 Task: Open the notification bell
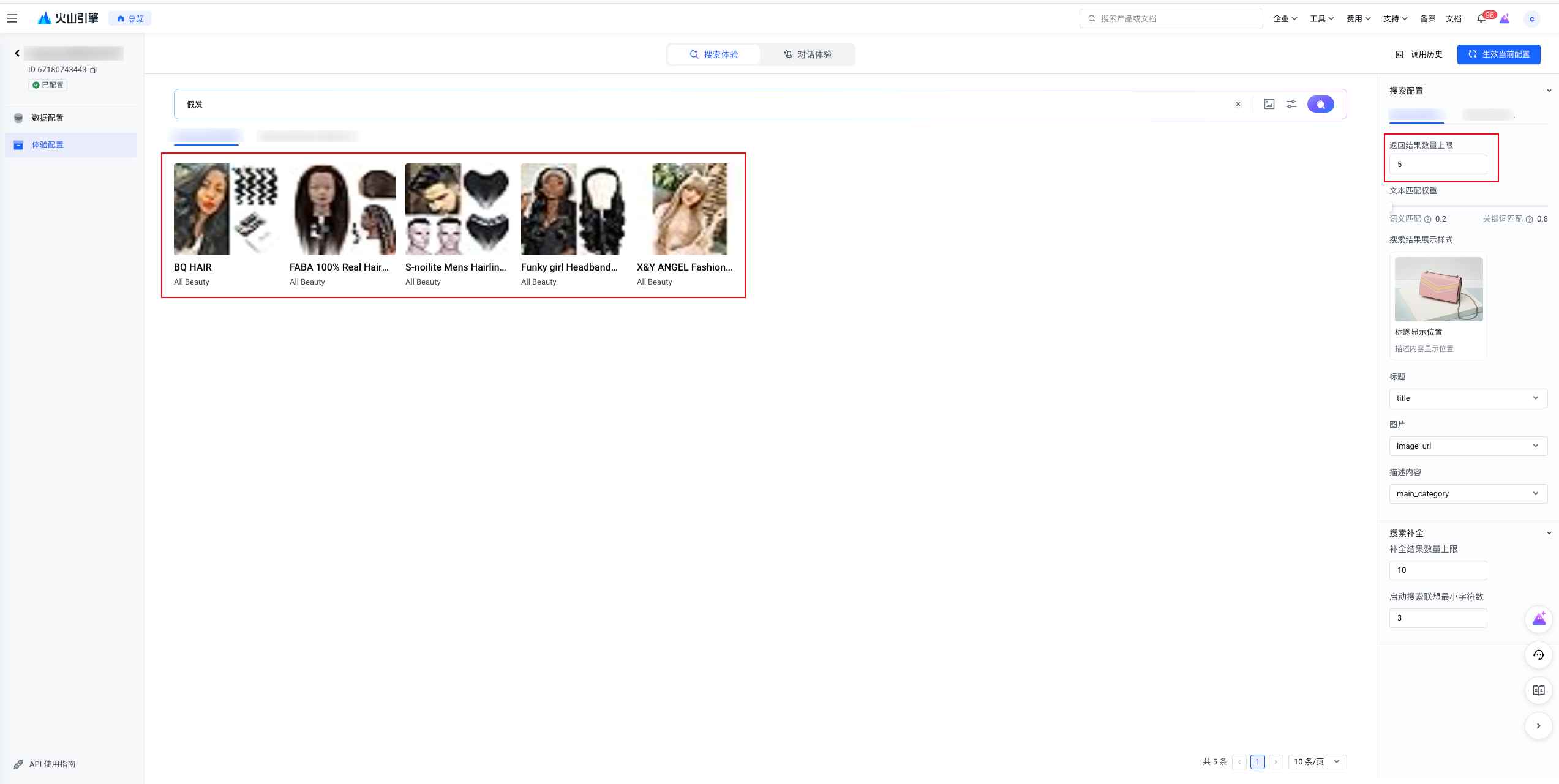click(1481, 19)
